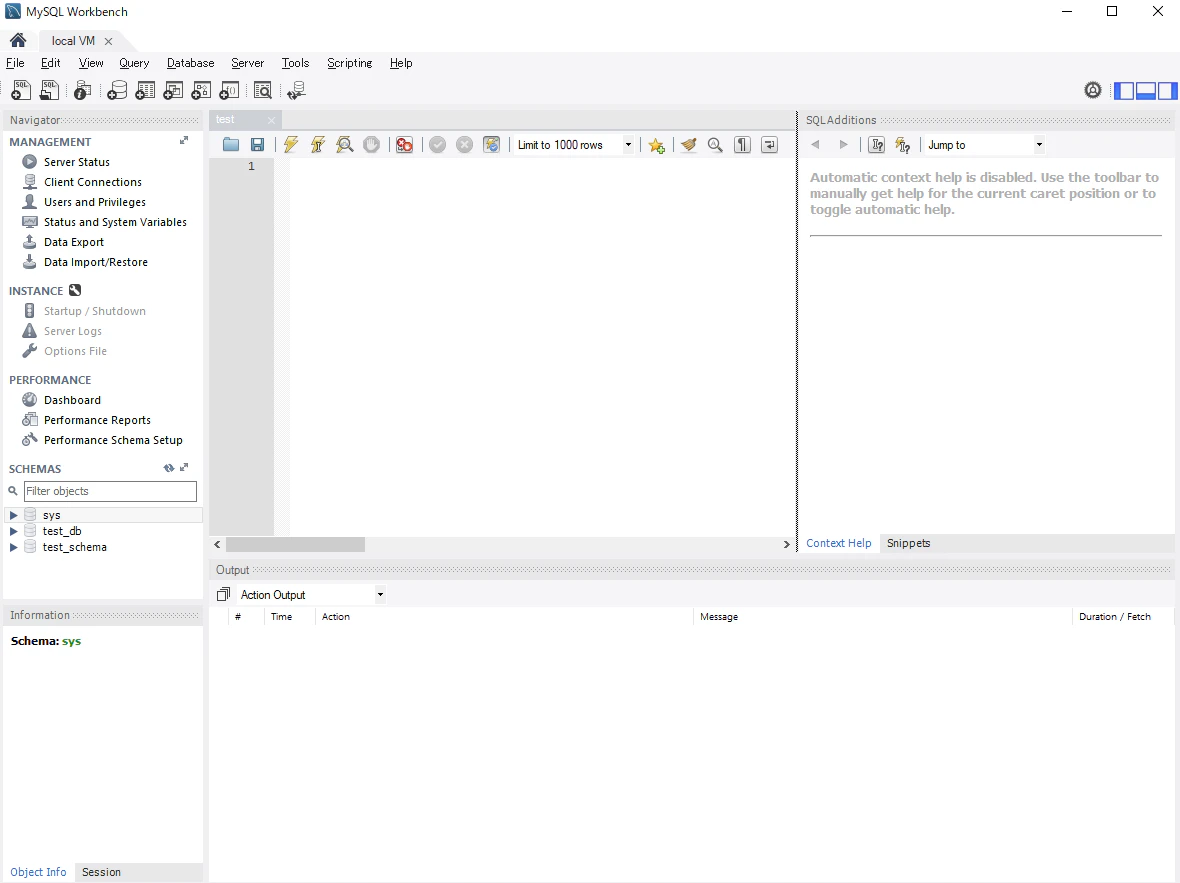Clear the output list icon

point(224,595)
